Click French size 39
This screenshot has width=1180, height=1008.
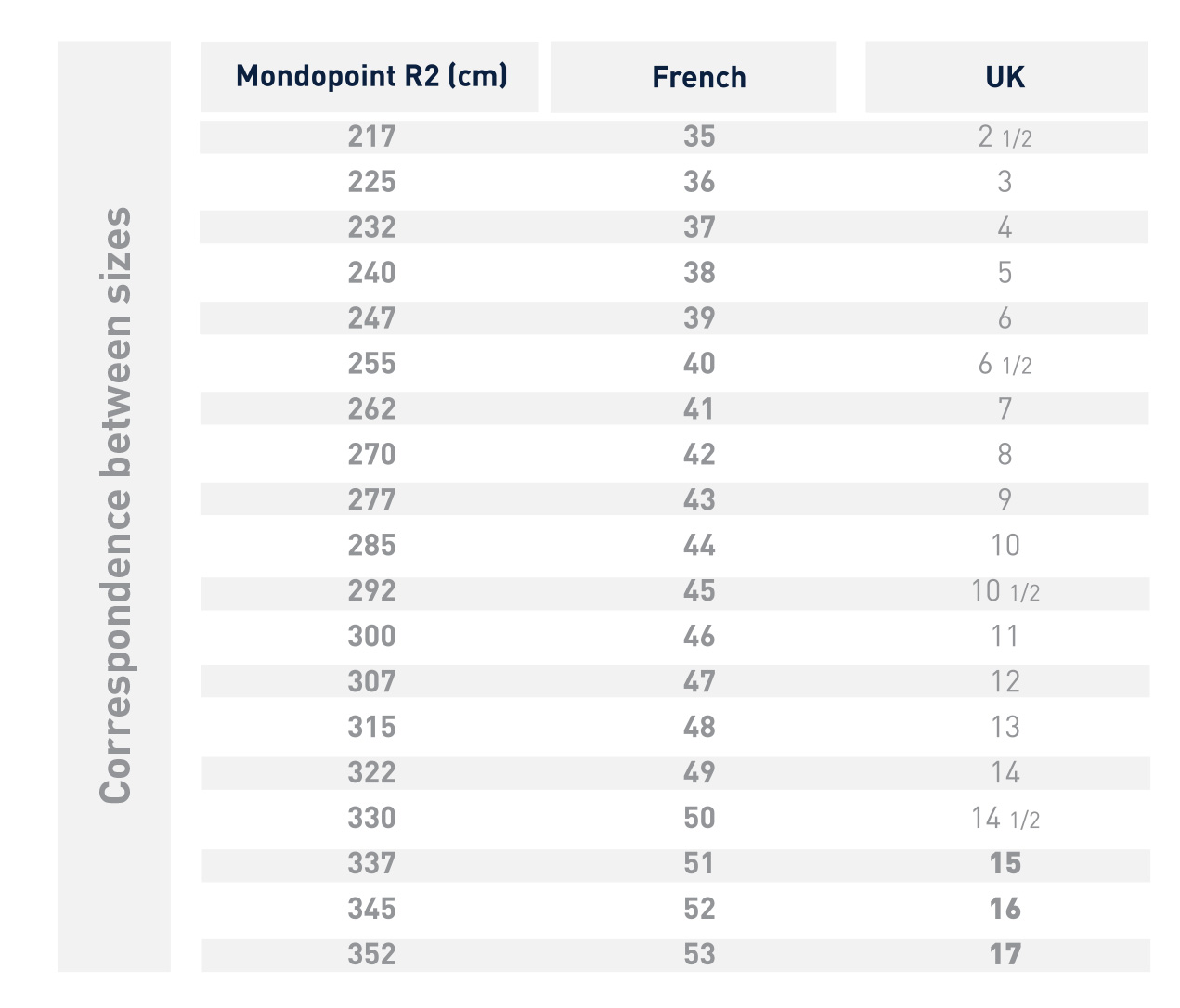click(x=698, y=318)
